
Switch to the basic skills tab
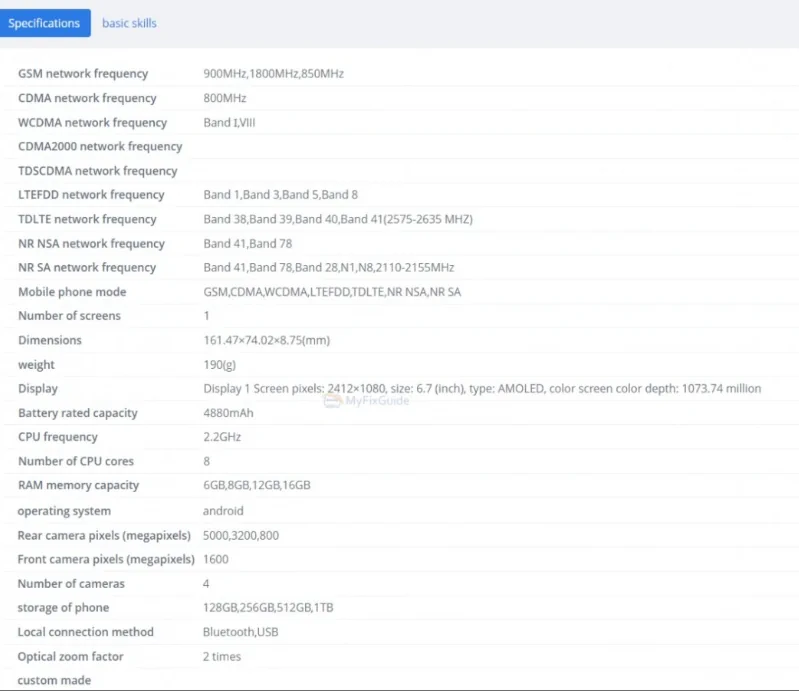(x=129, y=23)
